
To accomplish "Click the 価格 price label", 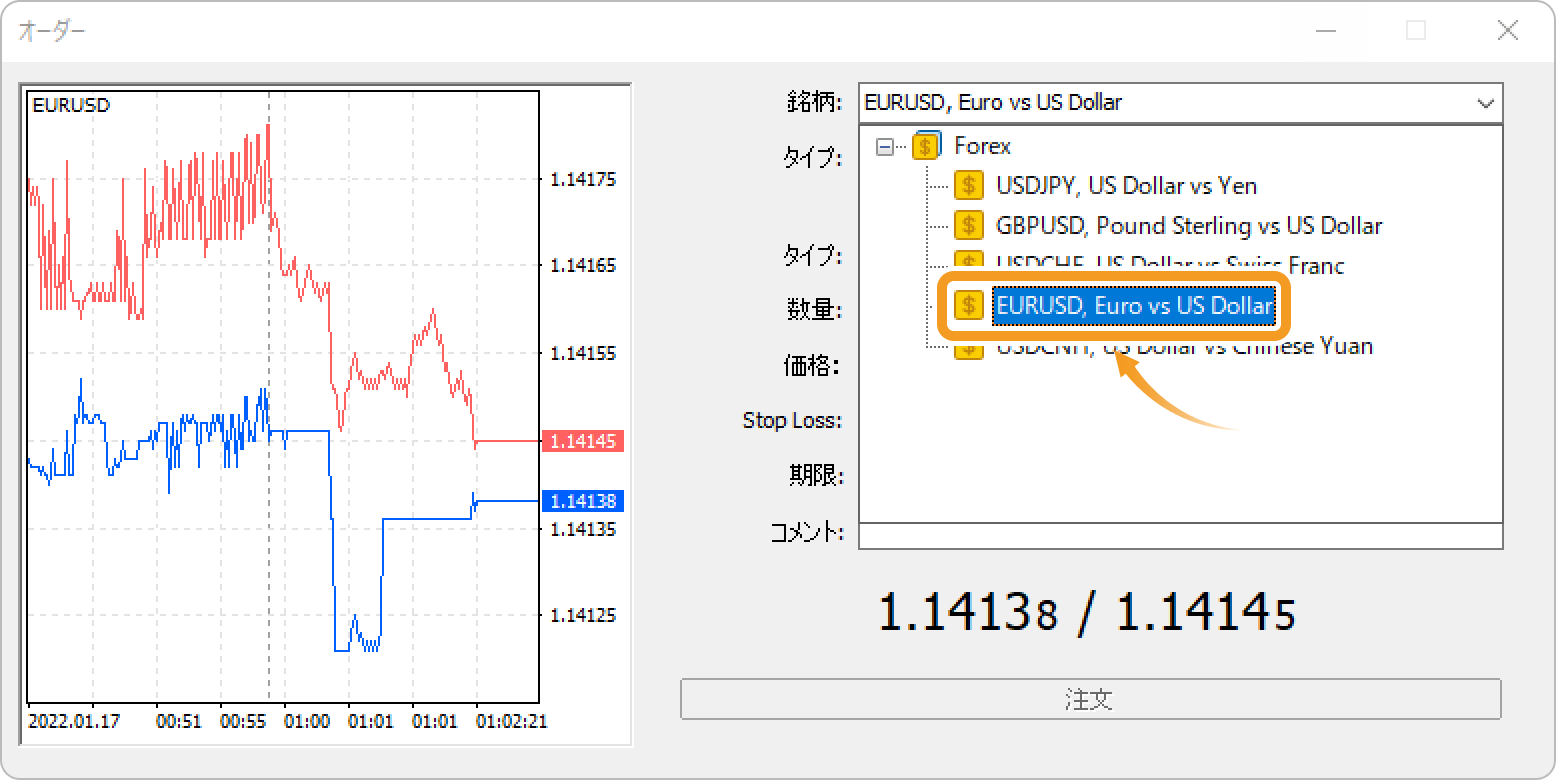I will click(811, 365).
